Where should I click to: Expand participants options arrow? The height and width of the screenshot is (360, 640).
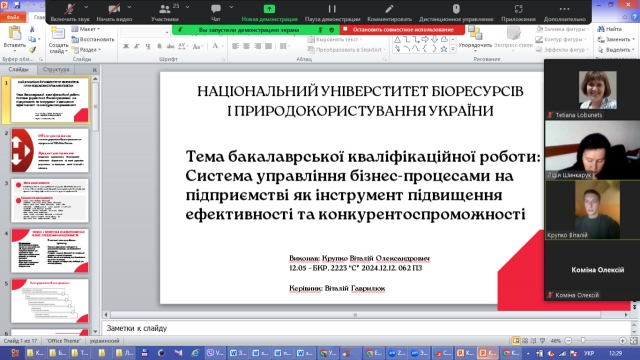coord(187,7)
